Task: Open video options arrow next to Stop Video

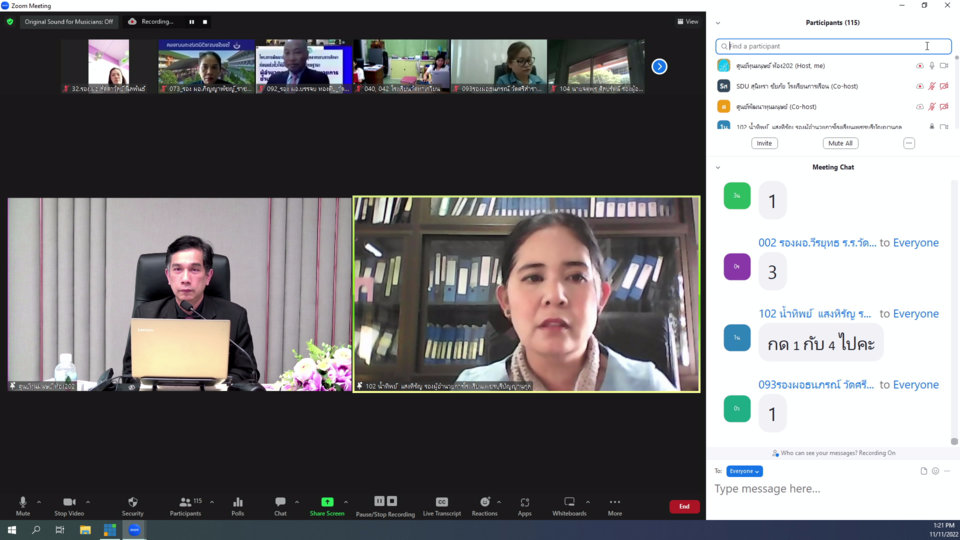Action: pos(88,502)
